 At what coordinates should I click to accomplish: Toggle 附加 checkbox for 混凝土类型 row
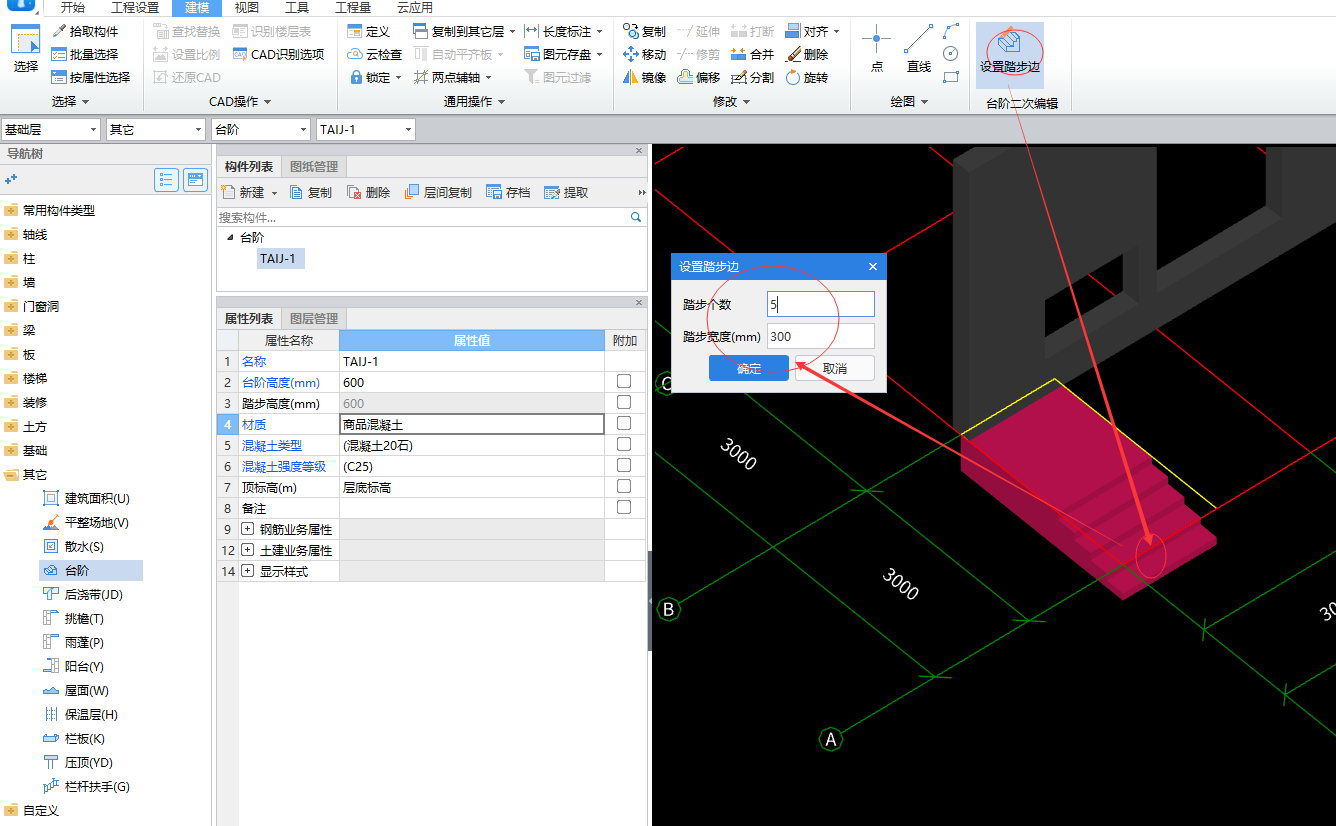coord(624,445)
